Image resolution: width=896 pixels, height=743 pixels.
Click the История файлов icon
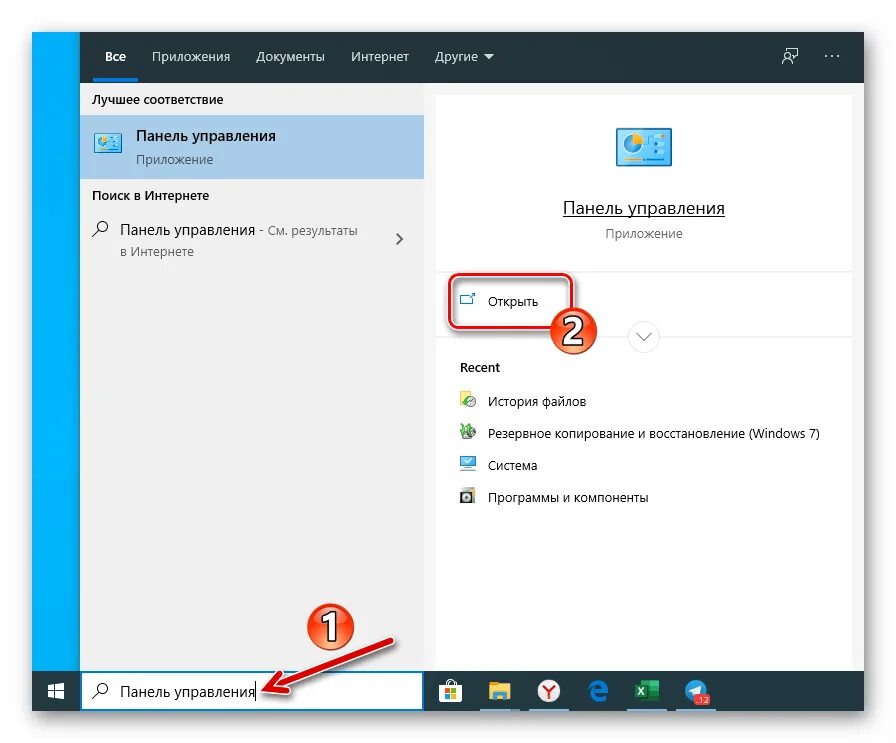pyautogui.click(x=467, y=400)
